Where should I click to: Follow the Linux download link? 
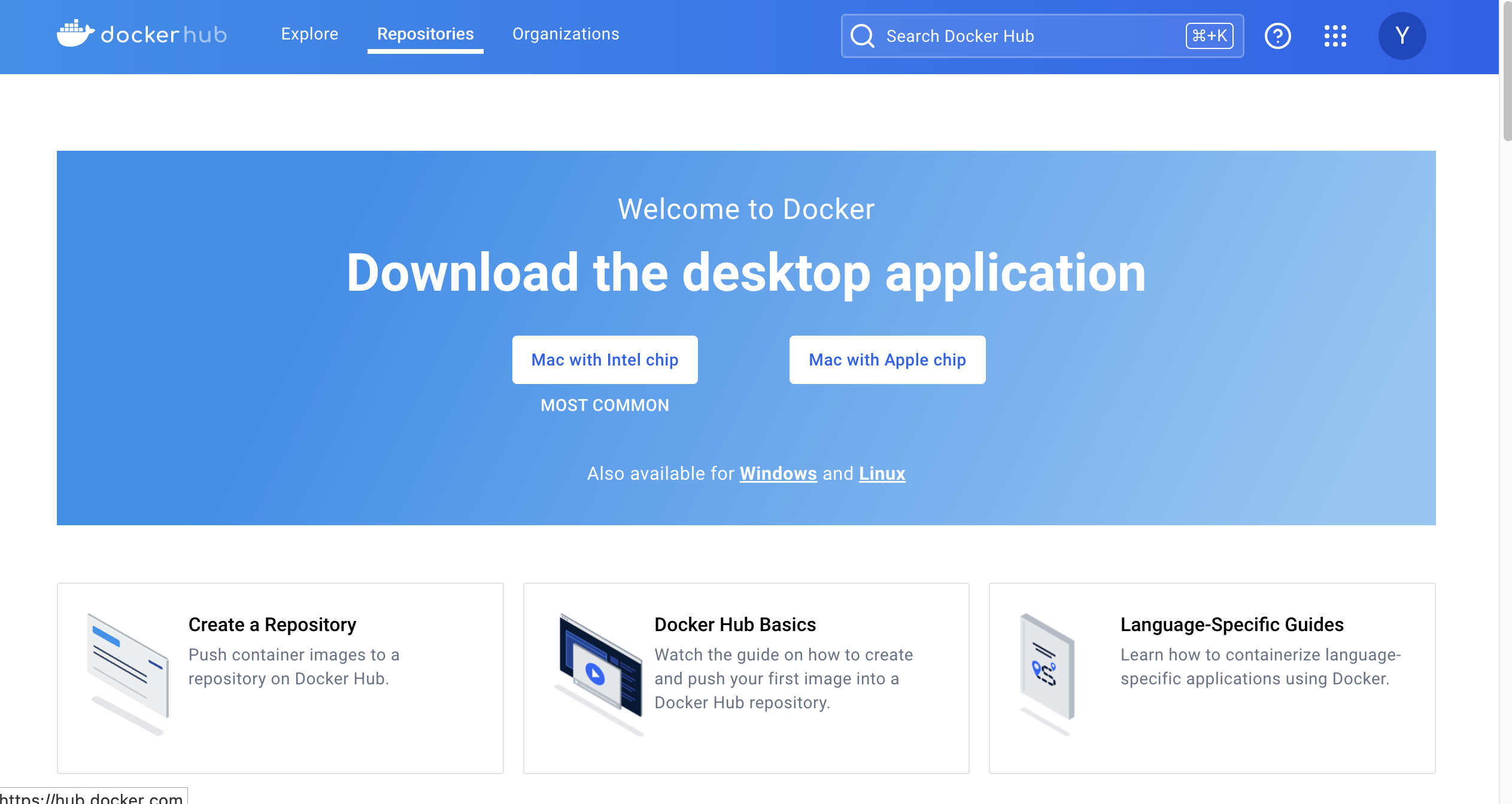882,473
